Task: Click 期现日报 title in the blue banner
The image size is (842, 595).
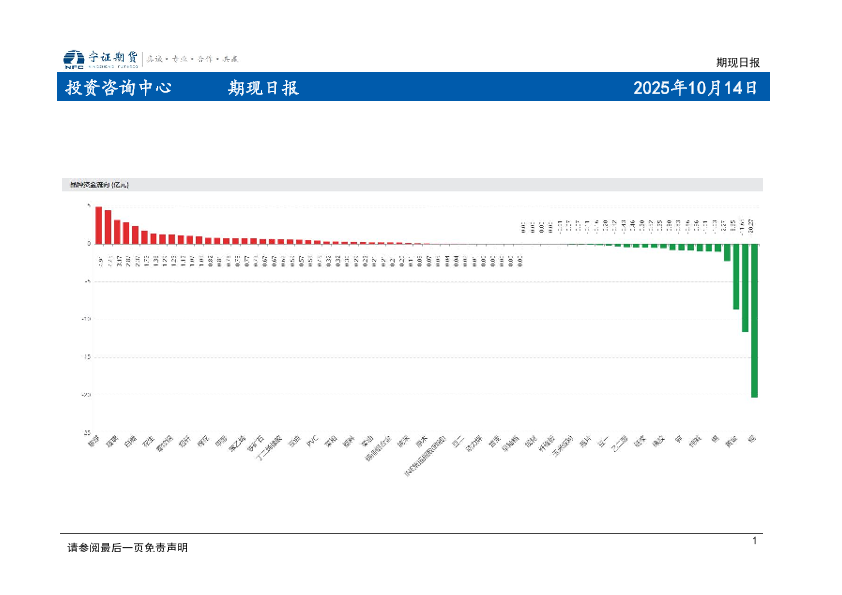Action: tap(263, 88)
